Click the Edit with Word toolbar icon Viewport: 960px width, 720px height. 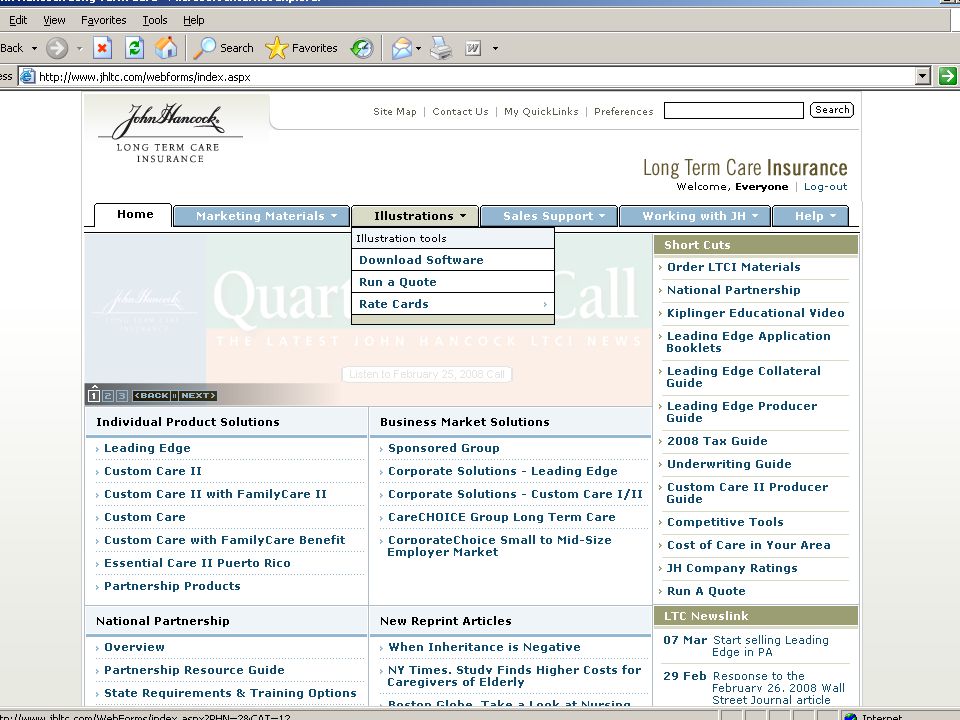pos(473,48)
